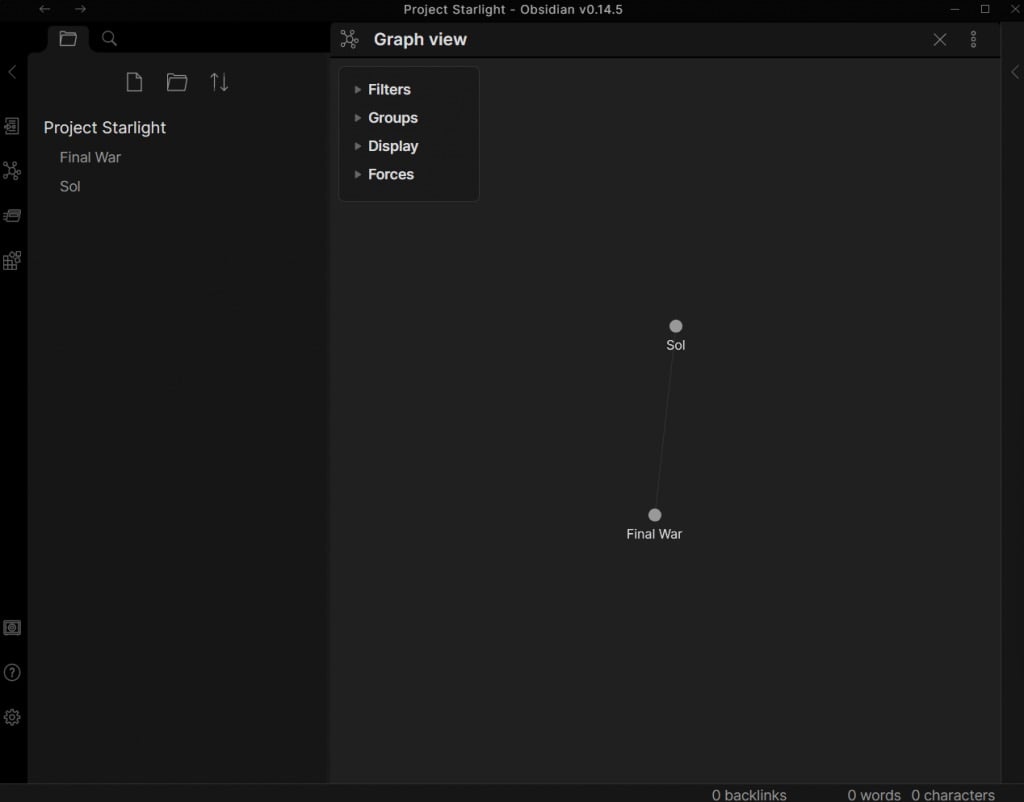The image size is (1024, 802).
Task: Open the Final War note in explorer
Action: [90, 157]
